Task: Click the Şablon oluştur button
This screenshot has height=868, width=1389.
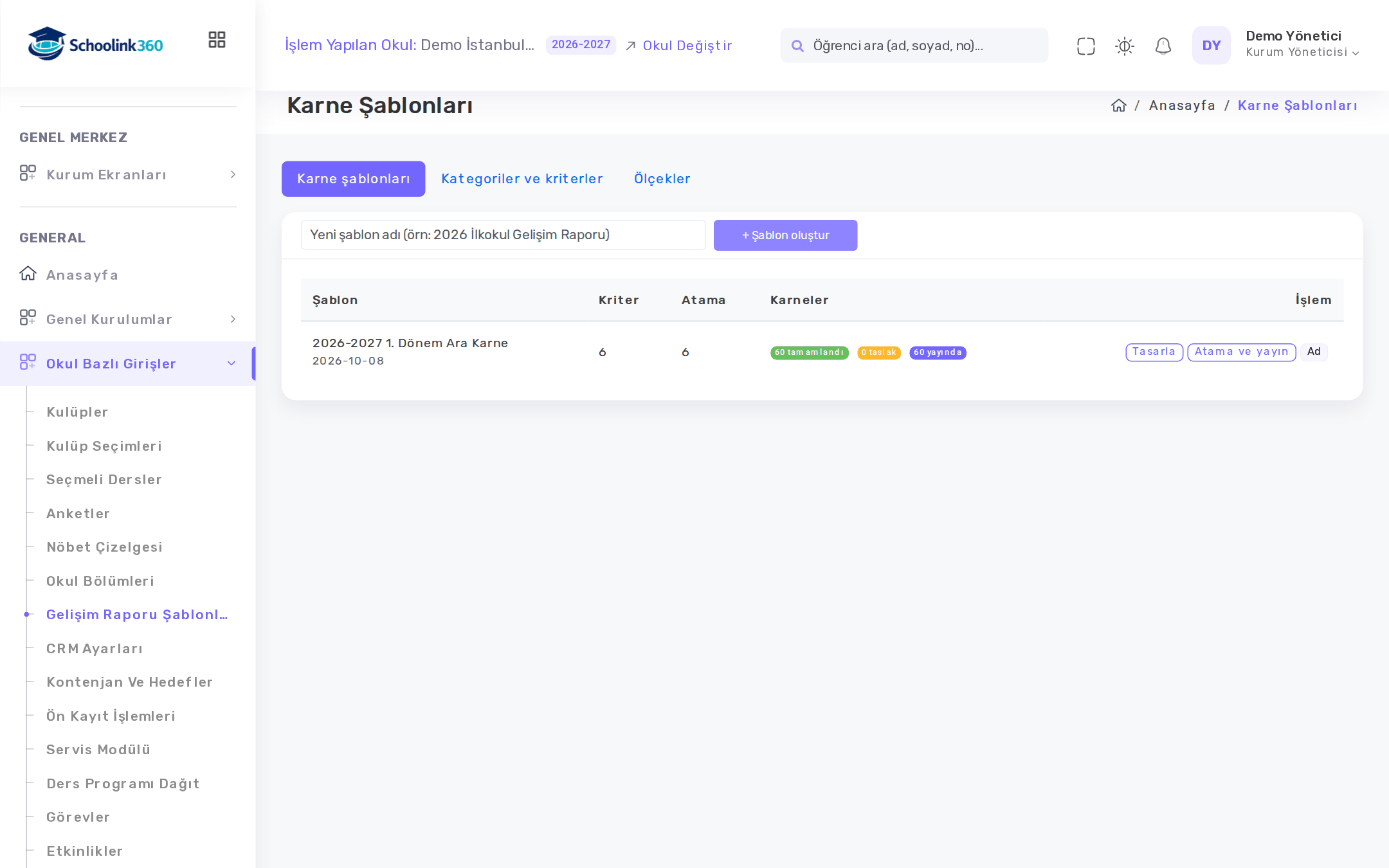Action: (785, 235)
